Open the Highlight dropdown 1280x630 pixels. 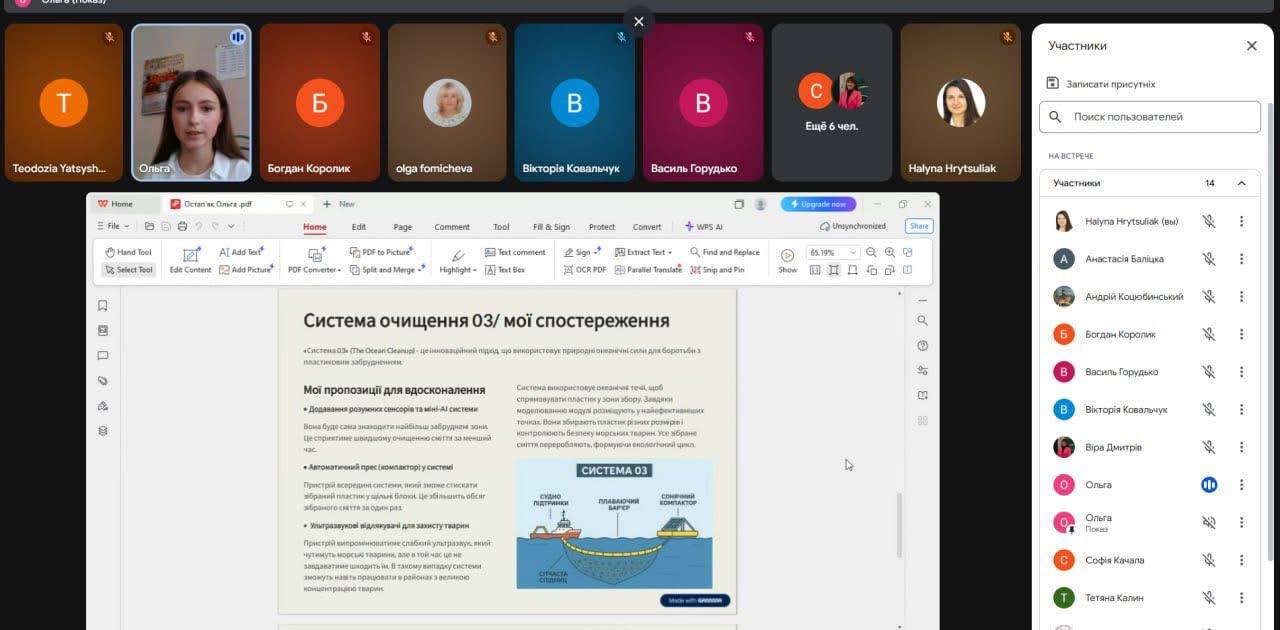click(x=458, y=270)
